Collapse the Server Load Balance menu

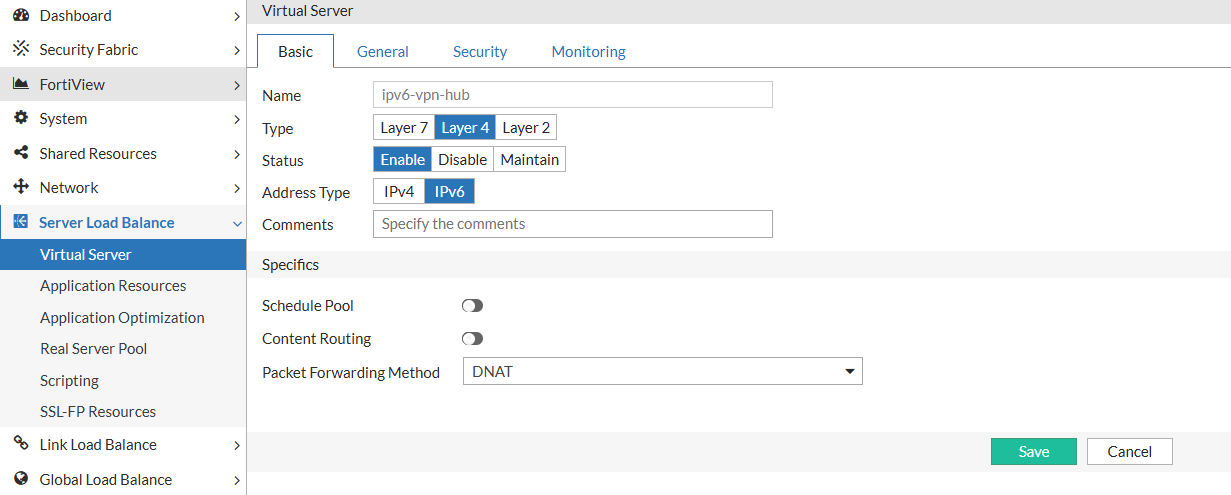point(236,223)
